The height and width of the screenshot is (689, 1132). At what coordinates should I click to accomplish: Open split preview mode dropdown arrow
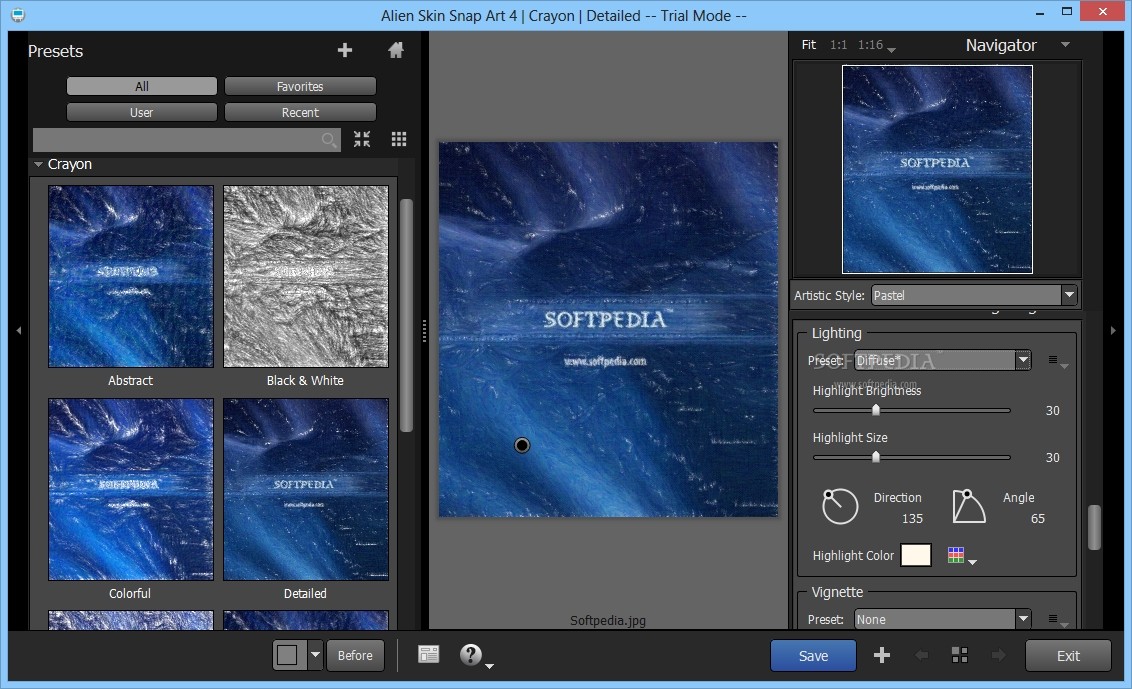click(x=315, y=655)
